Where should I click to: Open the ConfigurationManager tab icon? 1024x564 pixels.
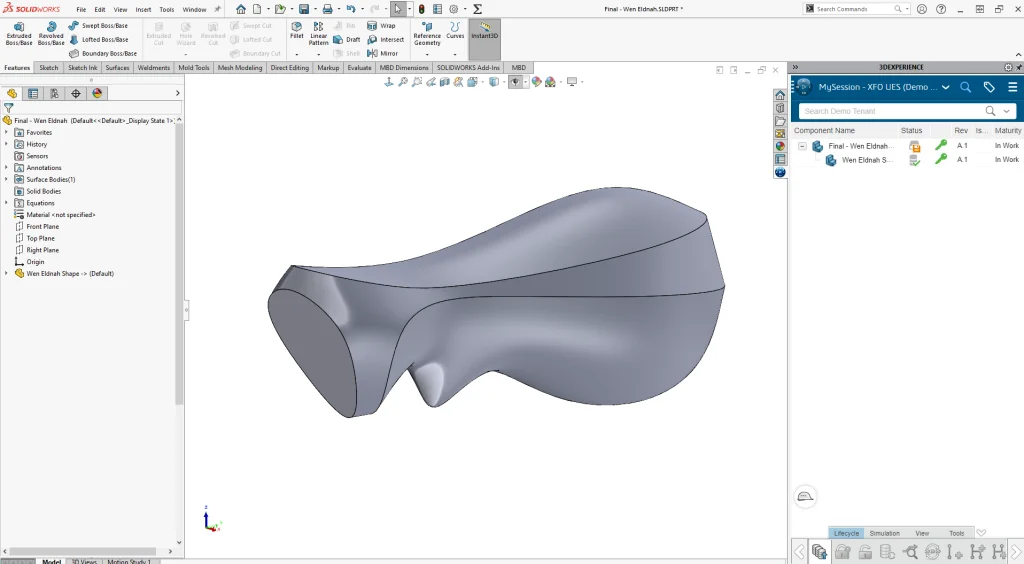pos(54,93)
